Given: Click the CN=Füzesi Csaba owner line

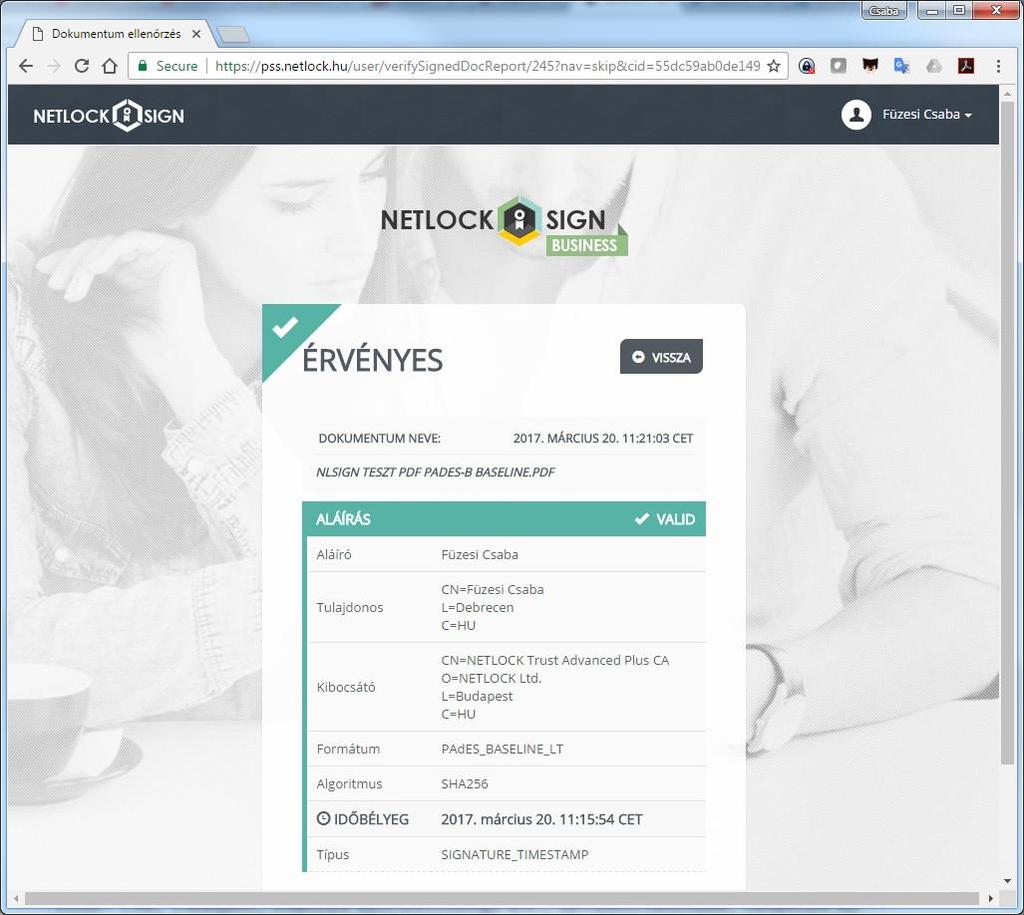Looking at the screenshot, I should [492, 589].
